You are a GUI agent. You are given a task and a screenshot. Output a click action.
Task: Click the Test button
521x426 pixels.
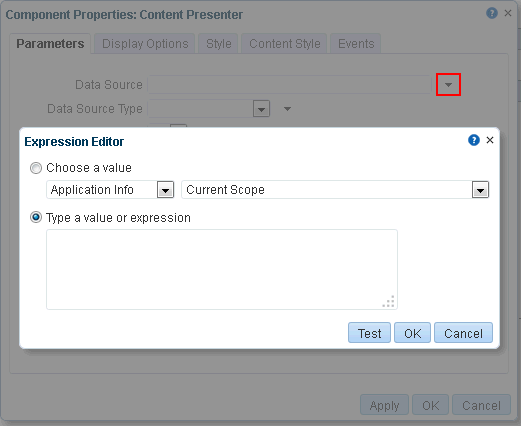369,333
